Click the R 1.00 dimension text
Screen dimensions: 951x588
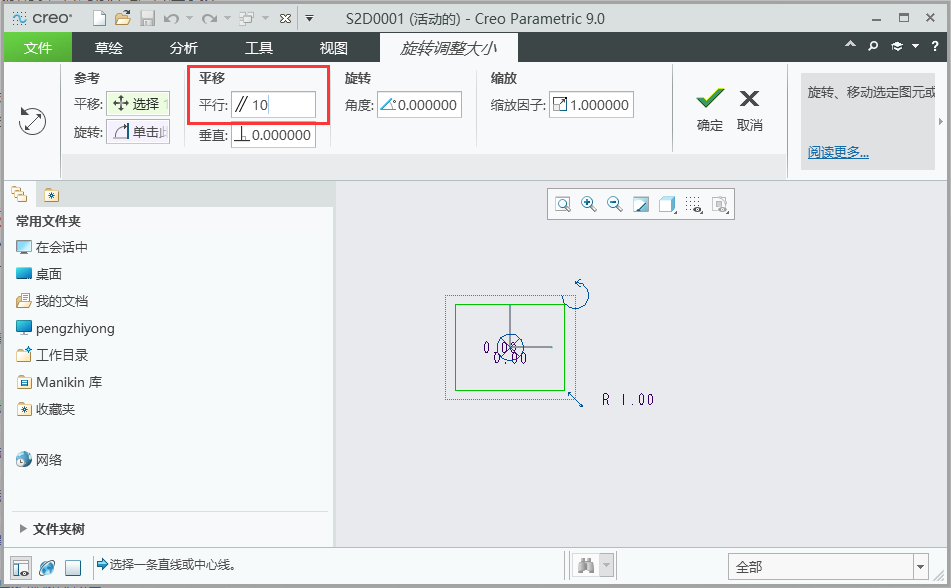[628, 399]
